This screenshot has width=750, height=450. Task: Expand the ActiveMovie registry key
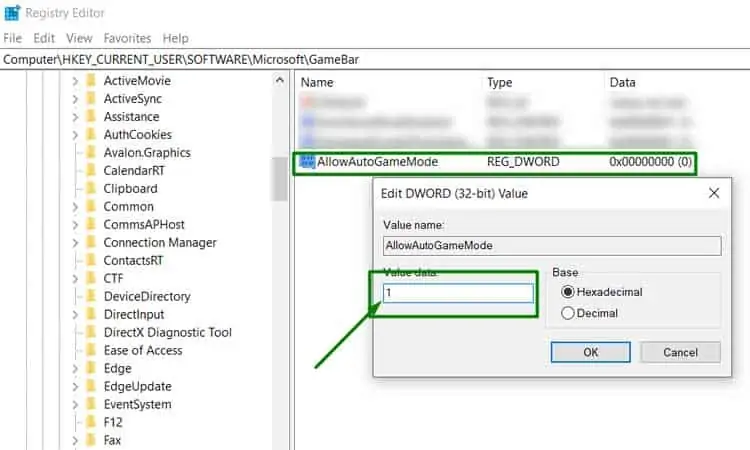[x=75, y=81]
